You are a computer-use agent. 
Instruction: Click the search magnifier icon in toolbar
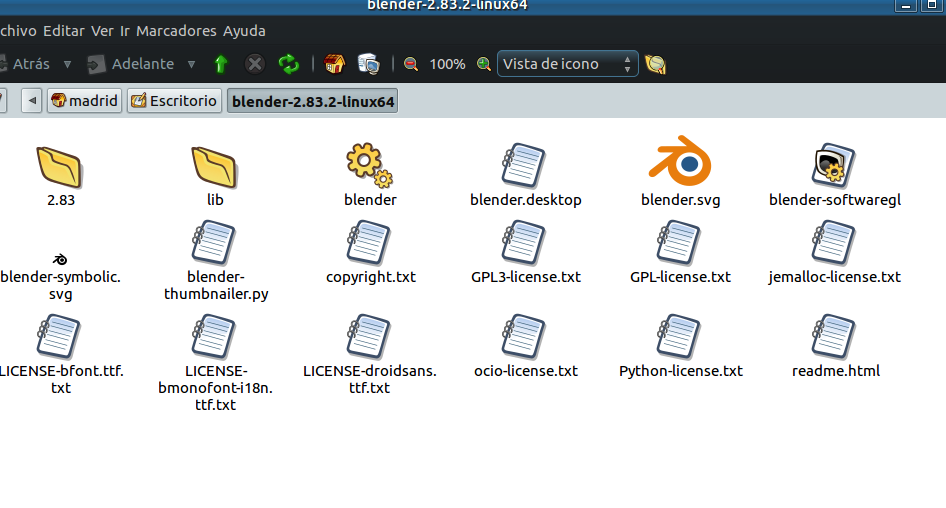[x=655, y=64]
